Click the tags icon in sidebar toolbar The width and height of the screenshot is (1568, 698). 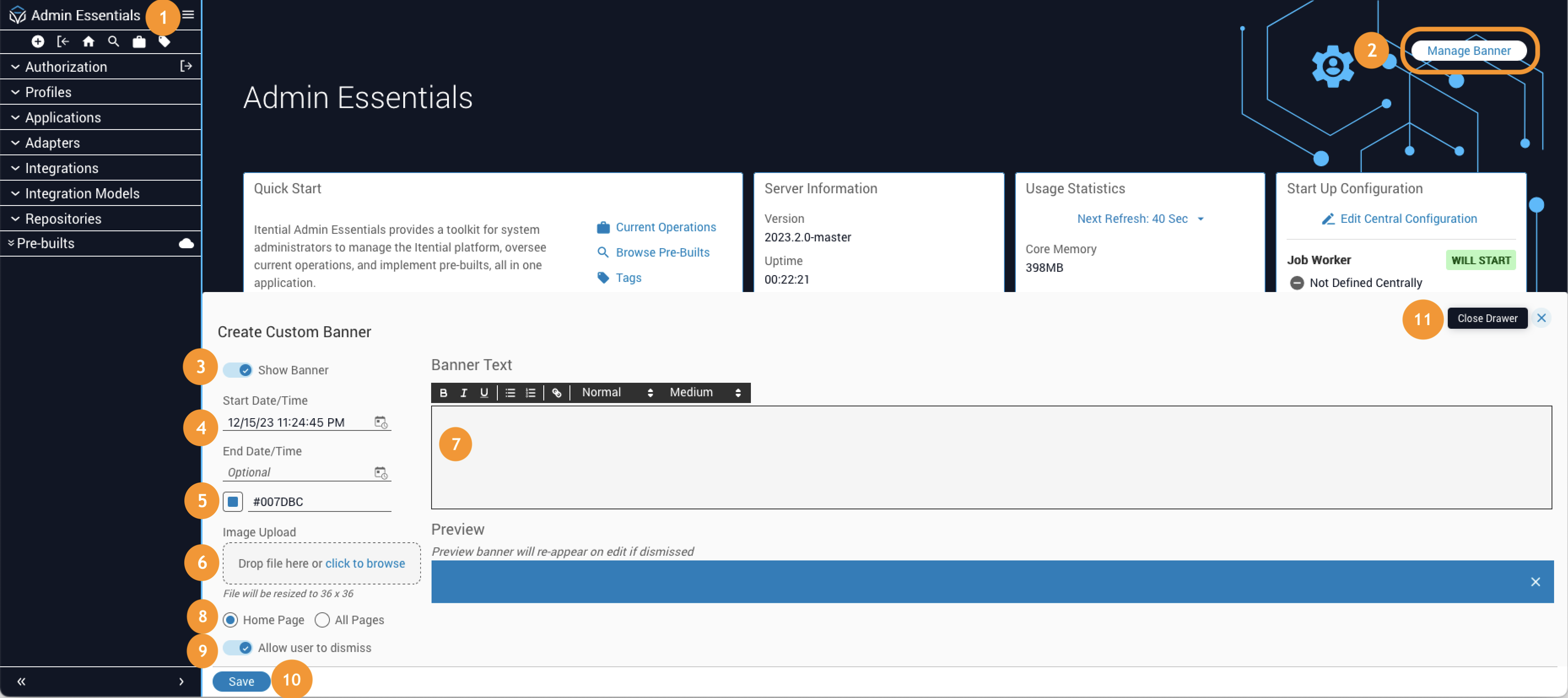point(165,41)
